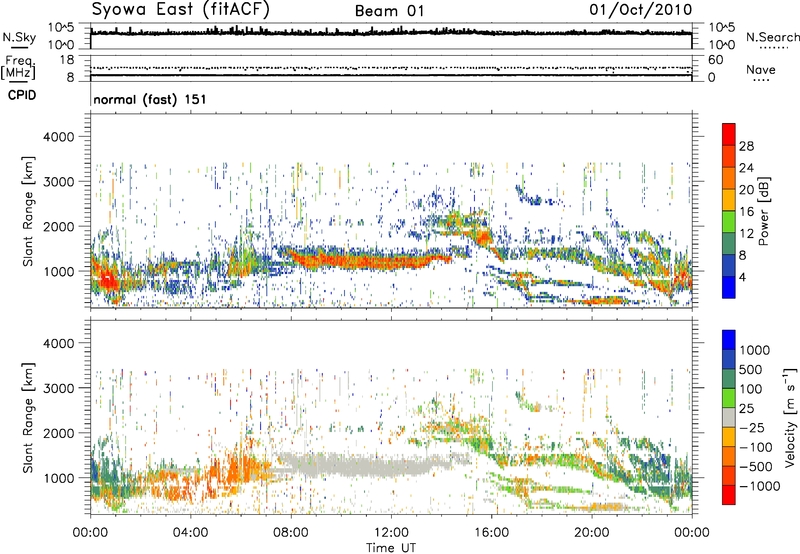
Task: Click the 'Time UT' axis title
Action: 391,547
